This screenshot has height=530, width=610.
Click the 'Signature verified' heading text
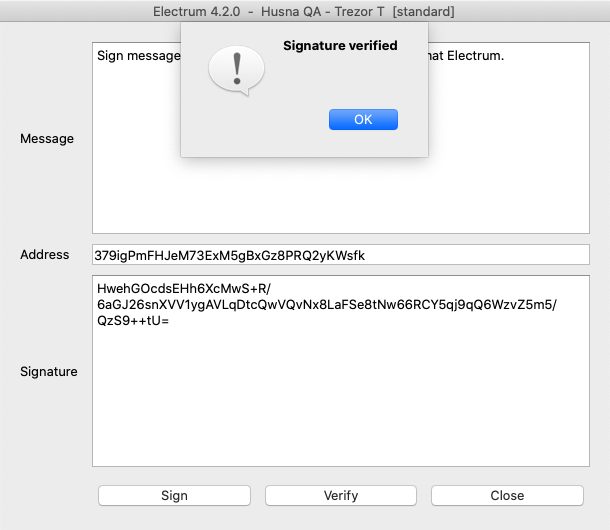point(340,46)
